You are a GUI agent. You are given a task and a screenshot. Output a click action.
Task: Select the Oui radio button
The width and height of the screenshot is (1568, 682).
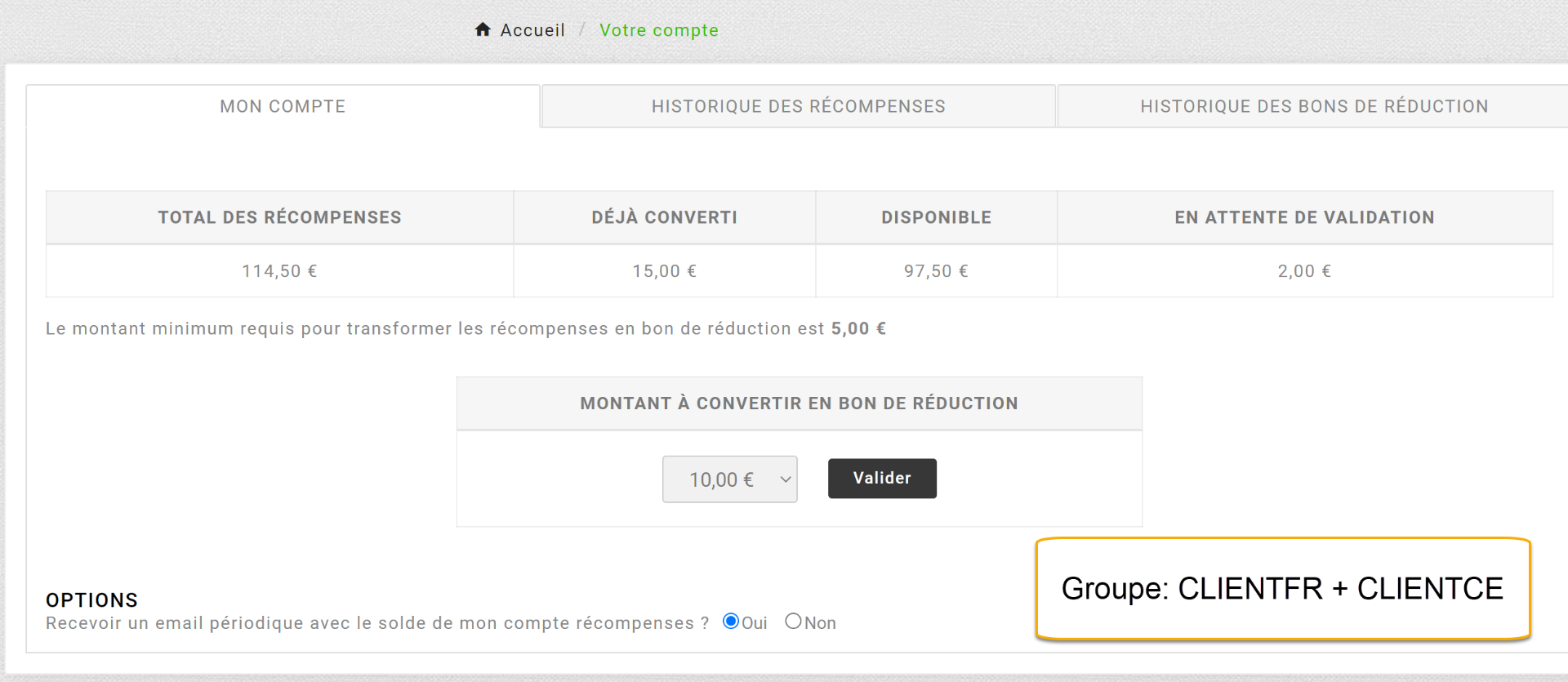pyautogui.click(x=732, y=622)
